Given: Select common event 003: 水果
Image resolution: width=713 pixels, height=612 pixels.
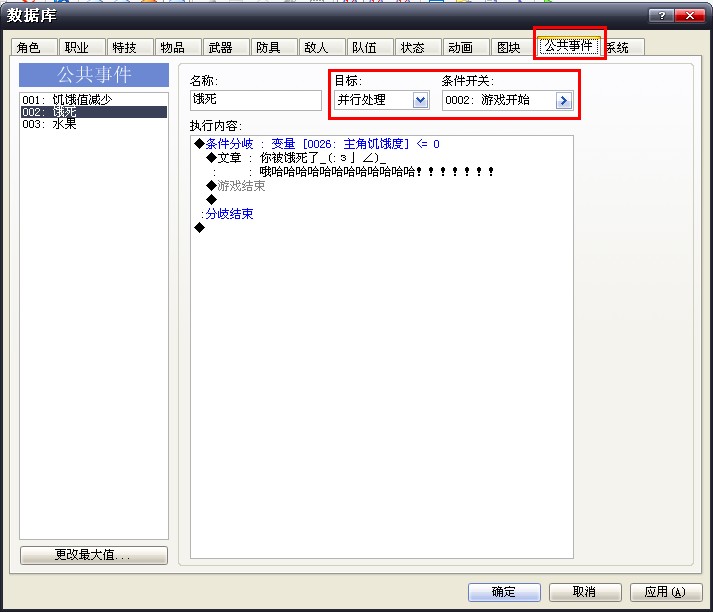Looking at the screenshot, I should [x=94, y=124].
